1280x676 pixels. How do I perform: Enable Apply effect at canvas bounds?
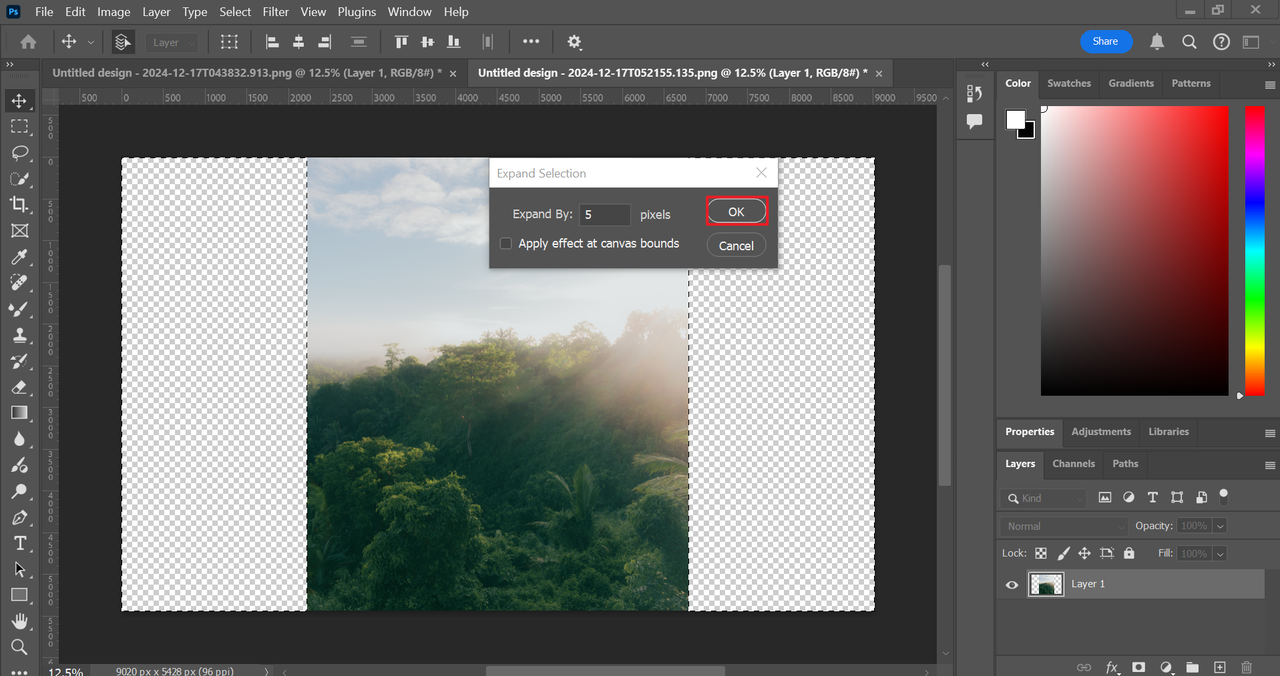click(x=506, y=243)
